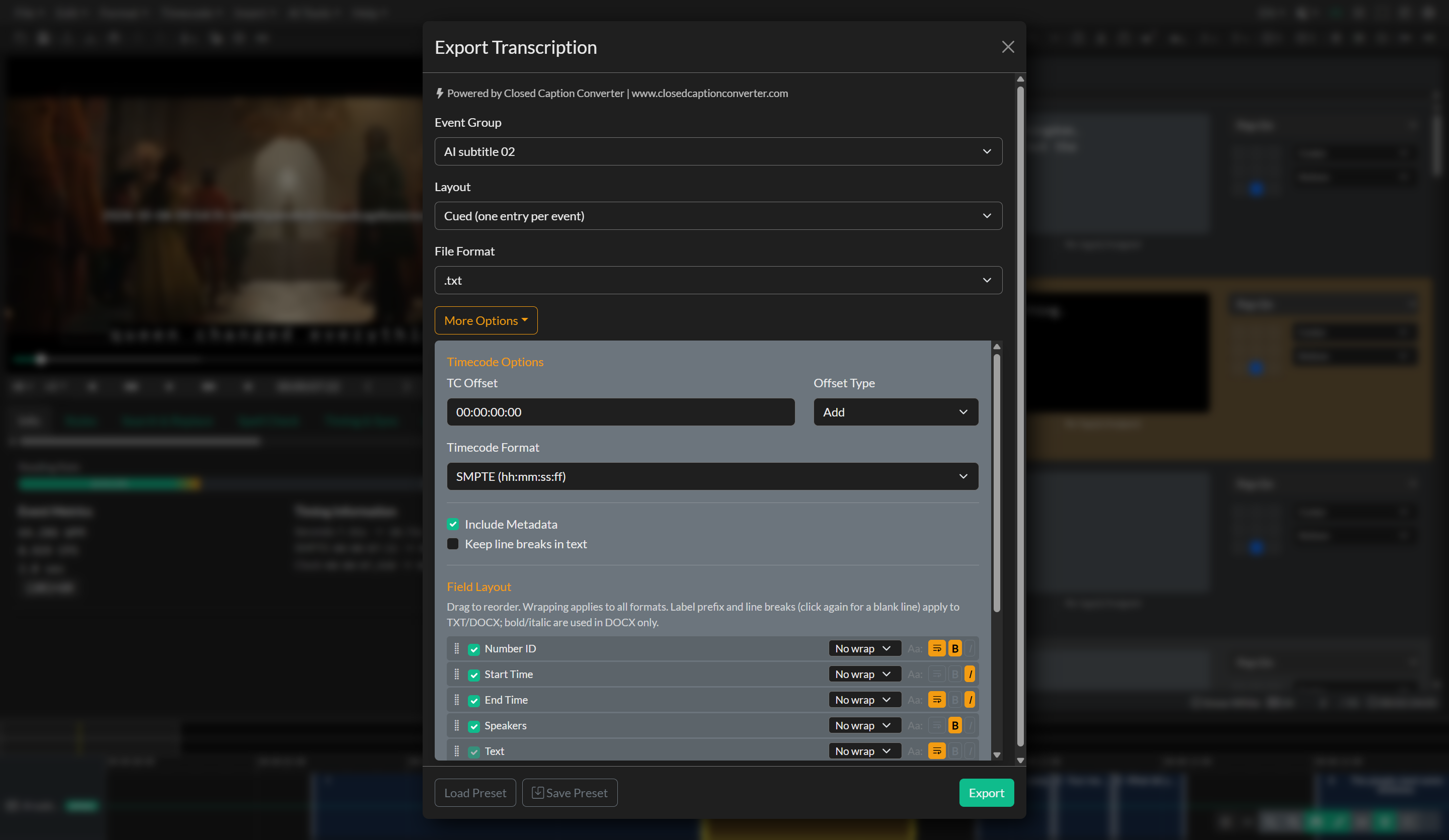Toggle bold for Number ID field
The height and width of the screenshot is (840, 1449).
pos(955,648)
